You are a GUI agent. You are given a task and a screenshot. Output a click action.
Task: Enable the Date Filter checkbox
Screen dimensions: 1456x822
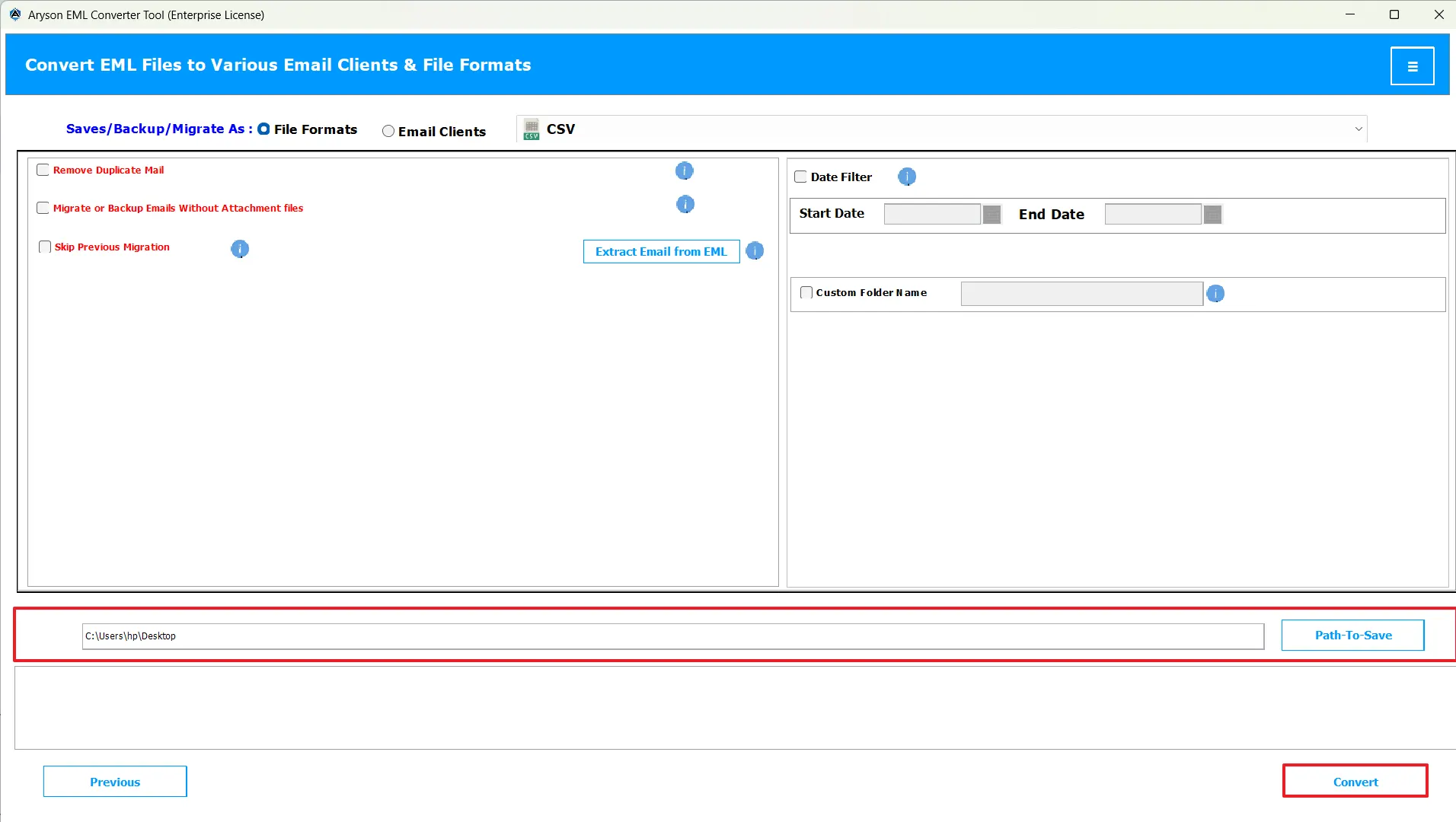(800, 177)
